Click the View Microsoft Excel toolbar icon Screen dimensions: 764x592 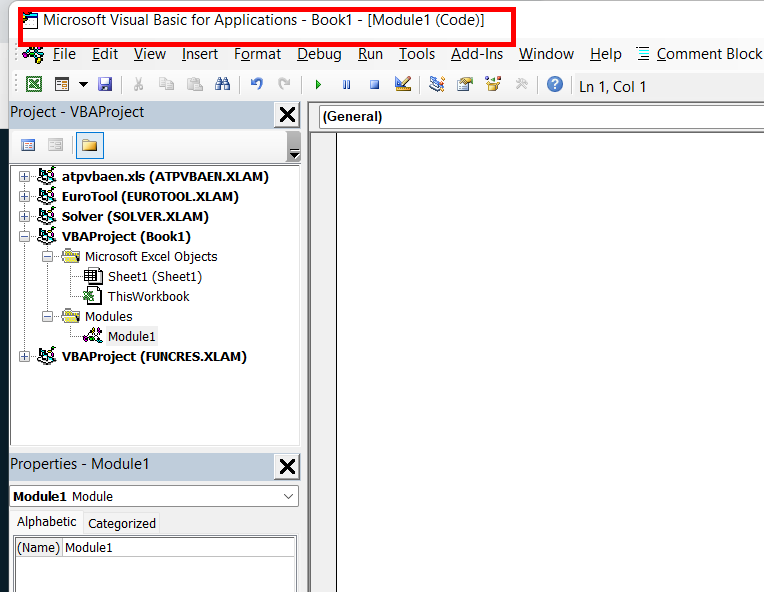pos(34,85)
